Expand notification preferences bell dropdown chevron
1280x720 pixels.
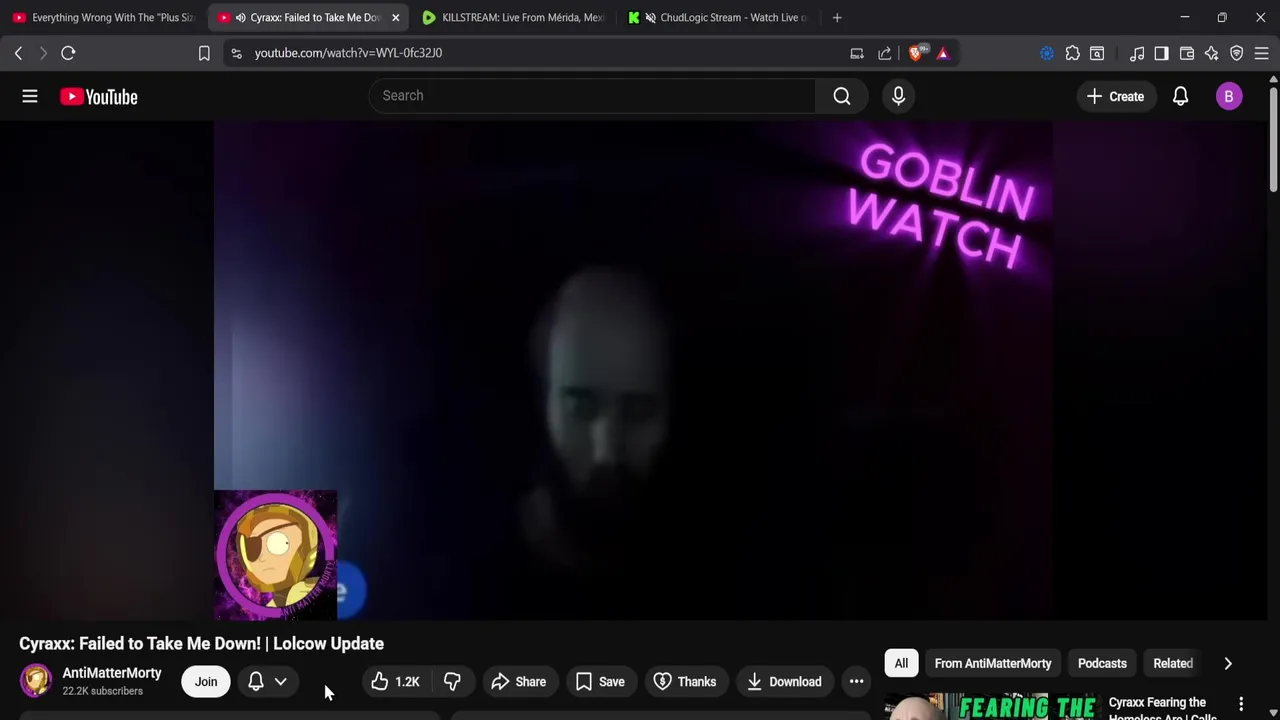(281, 682)
